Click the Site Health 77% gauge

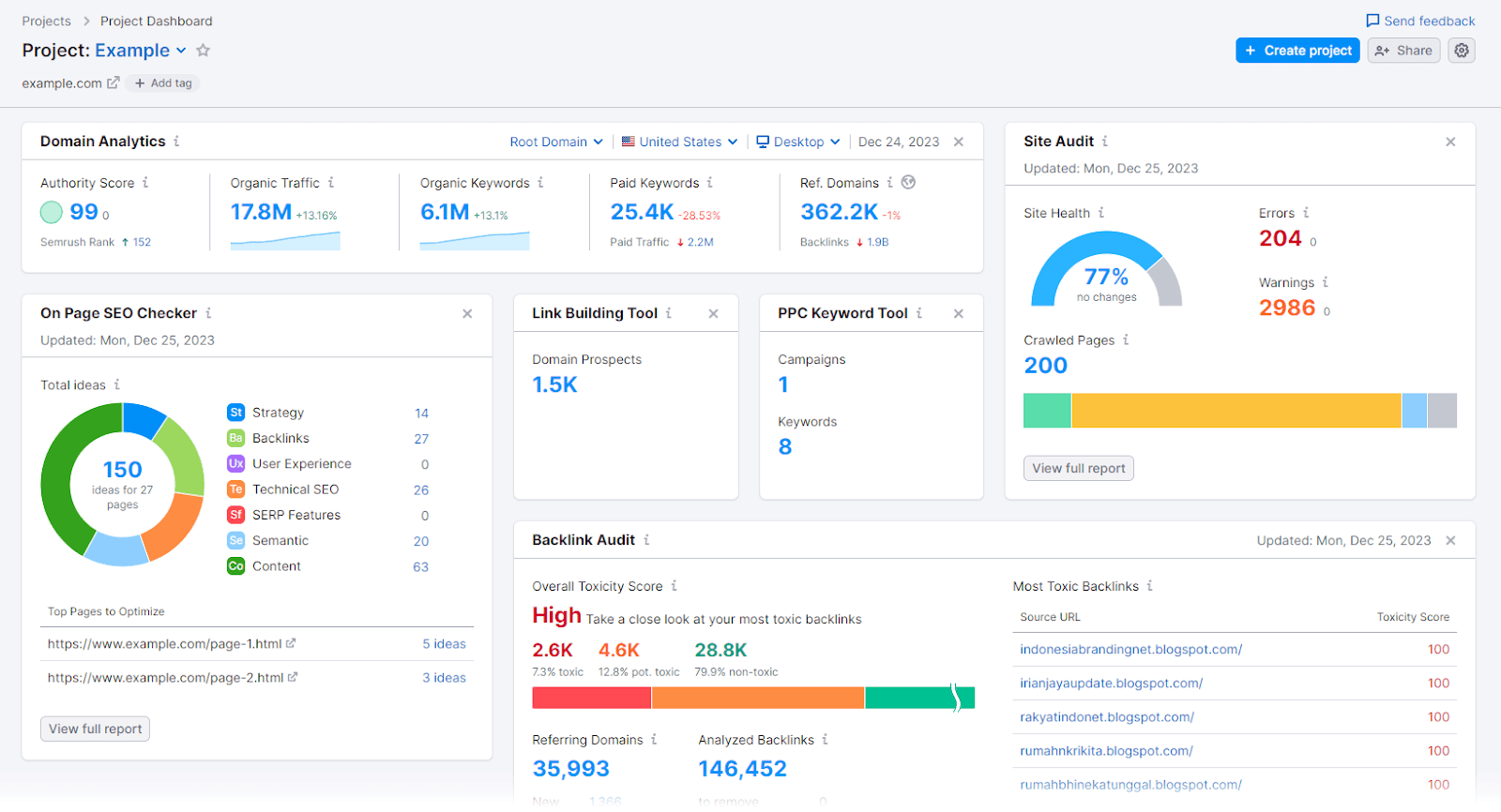[x=1107, y=269]
